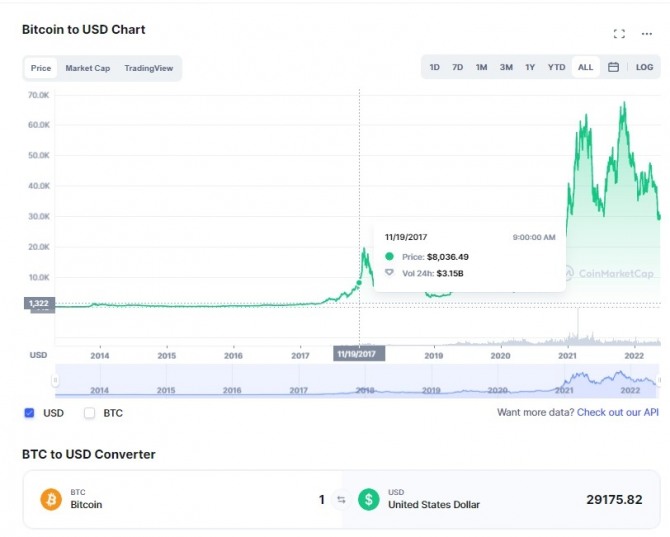The width and height of the screenshot is (670, 537).
Task: Switch to the TradingView tab
Action: pyautogui.click(x=149, y=68)
